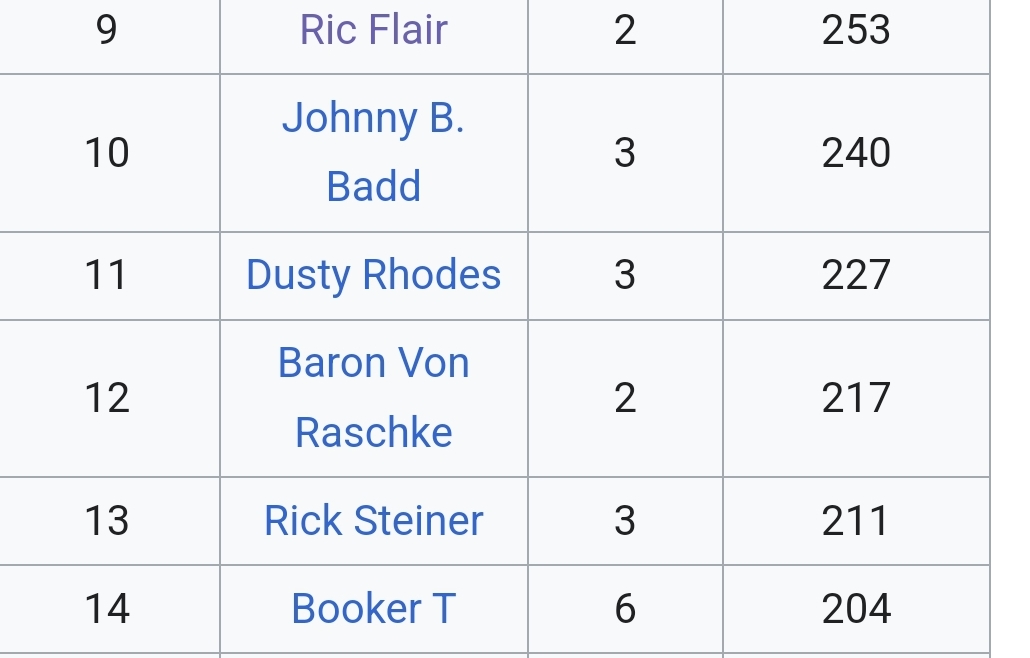Click the 253 days cell

pos(856,30)
